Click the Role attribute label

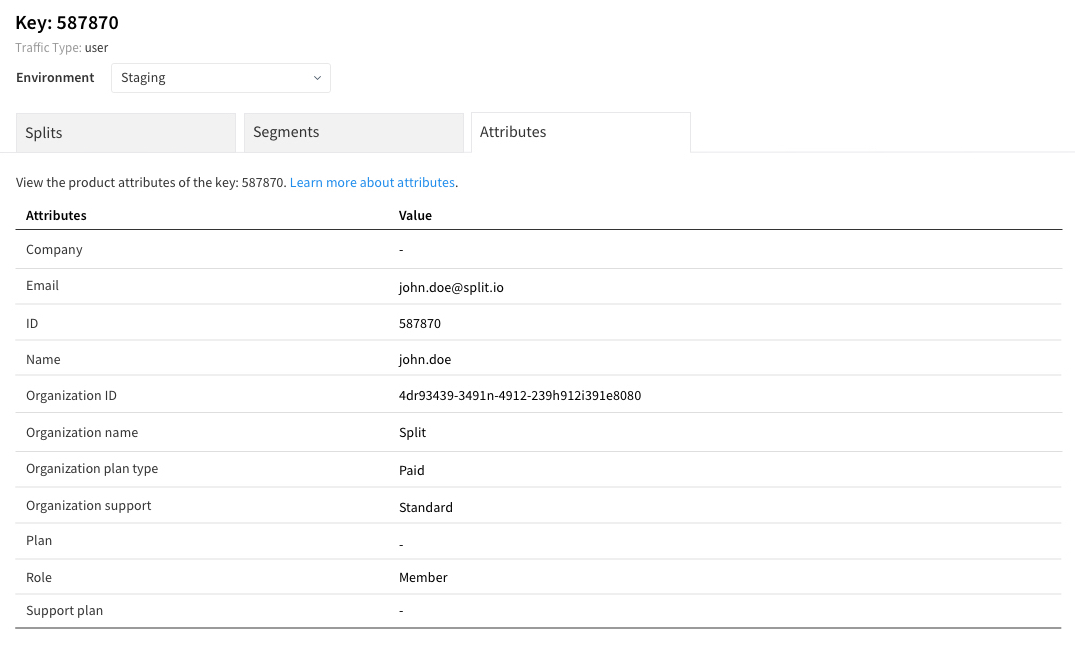[39, 578]
